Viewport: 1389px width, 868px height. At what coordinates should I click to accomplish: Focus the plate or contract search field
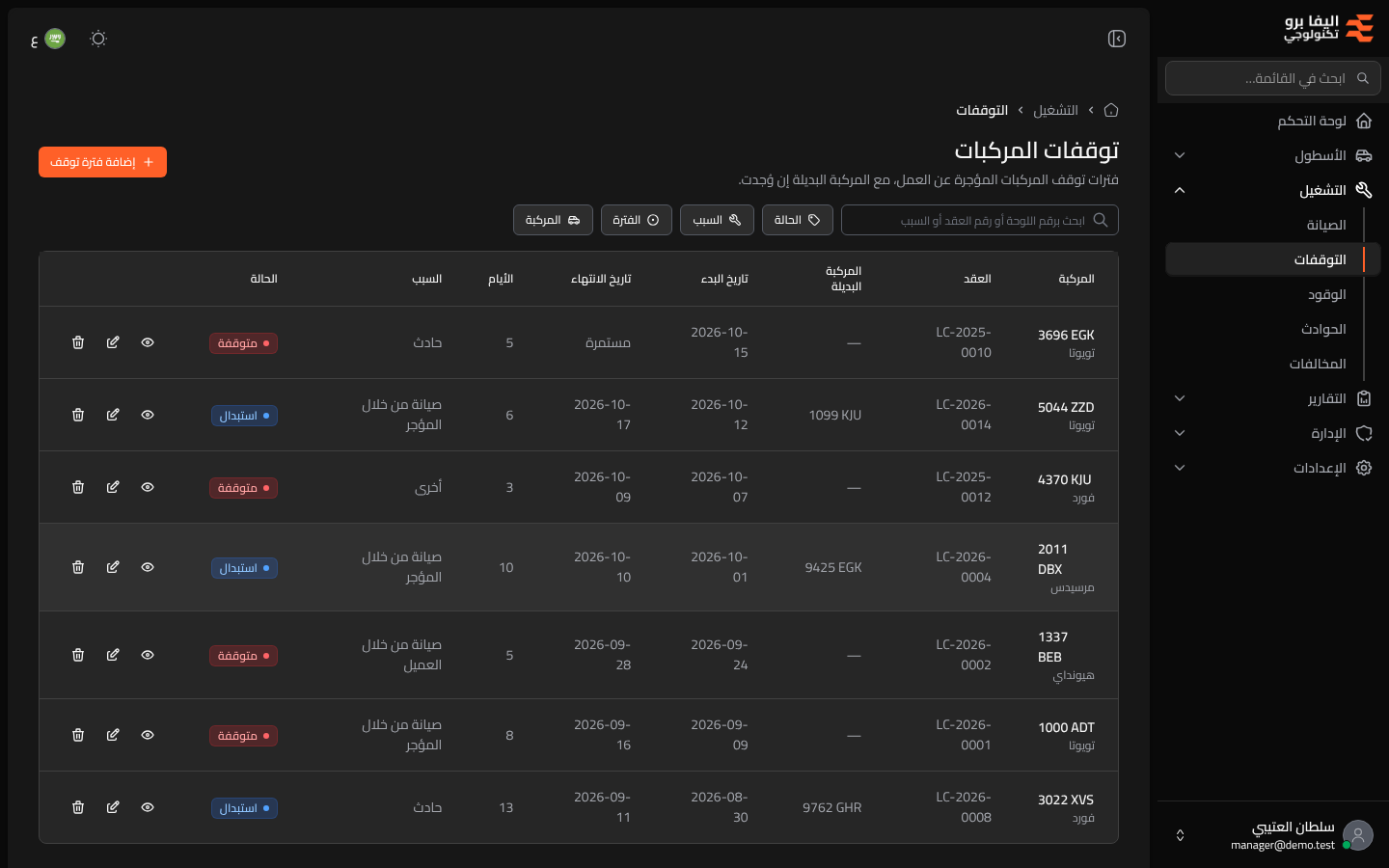pyautogui.click(x=980, y=220)
